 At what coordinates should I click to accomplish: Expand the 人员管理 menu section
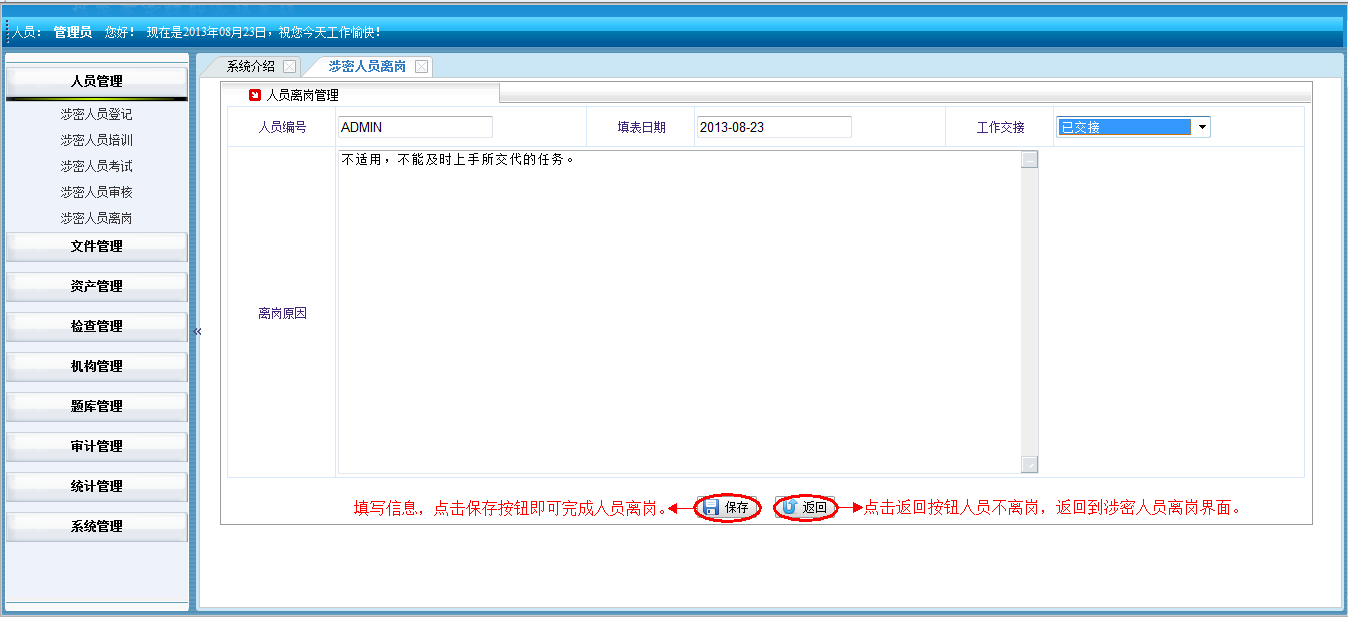click(96, 81)
